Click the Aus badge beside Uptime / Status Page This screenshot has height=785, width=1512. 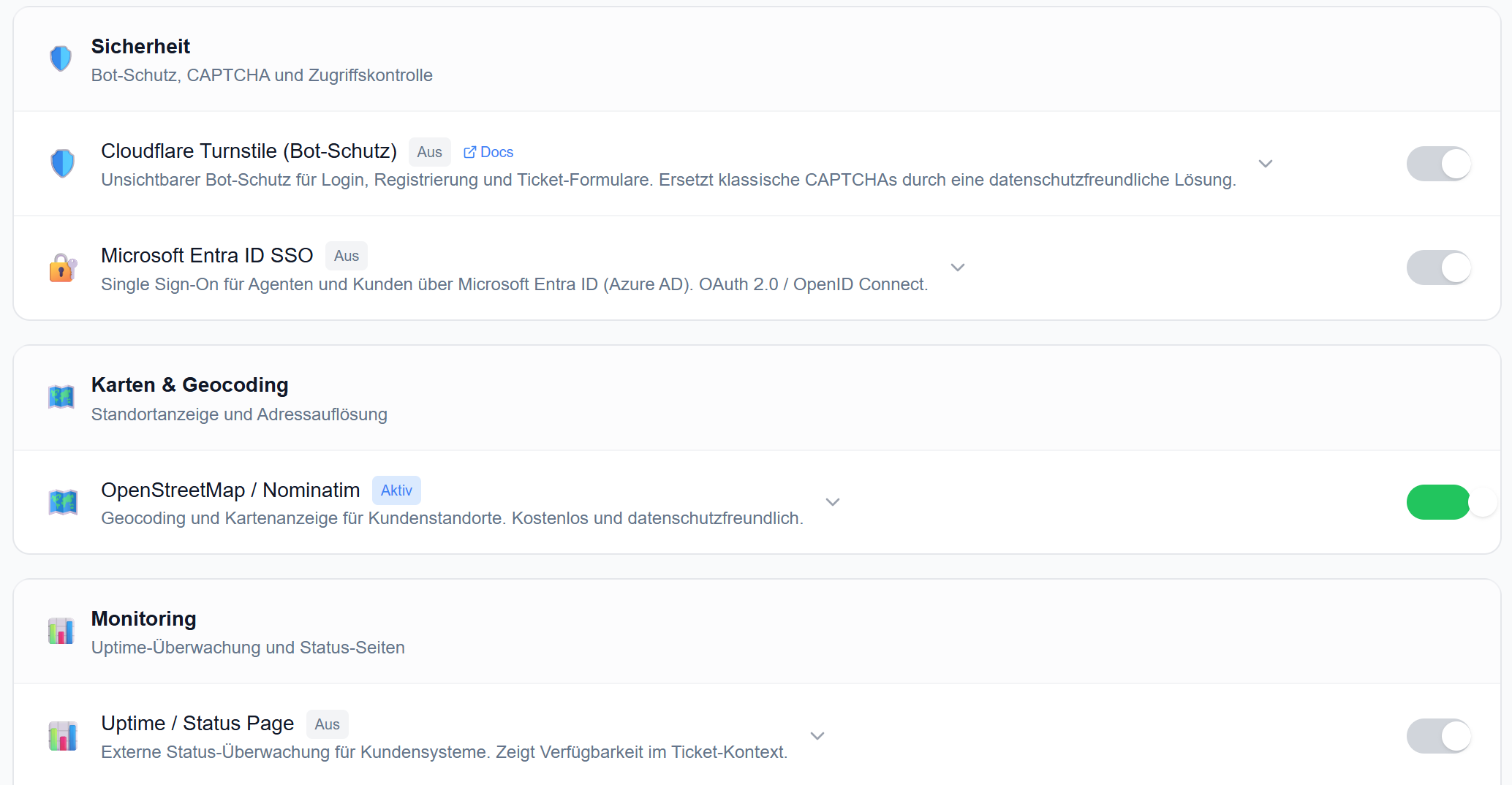327,724
